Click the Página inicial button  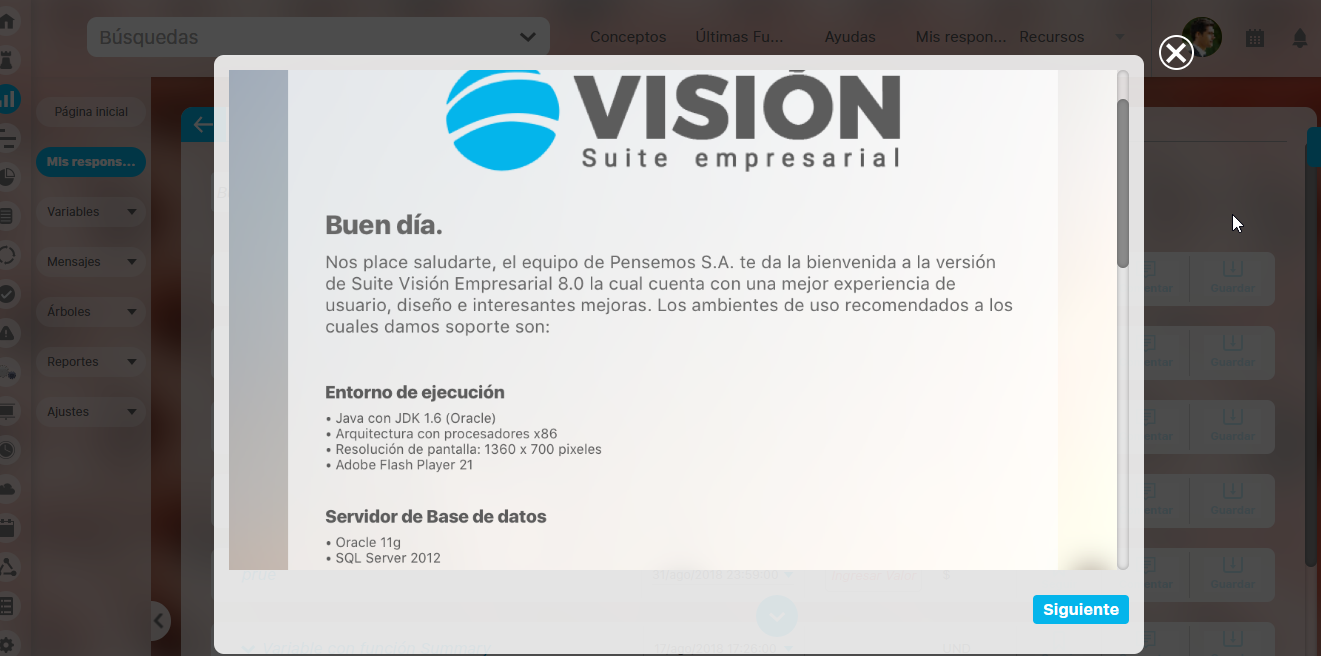point(91,112)
